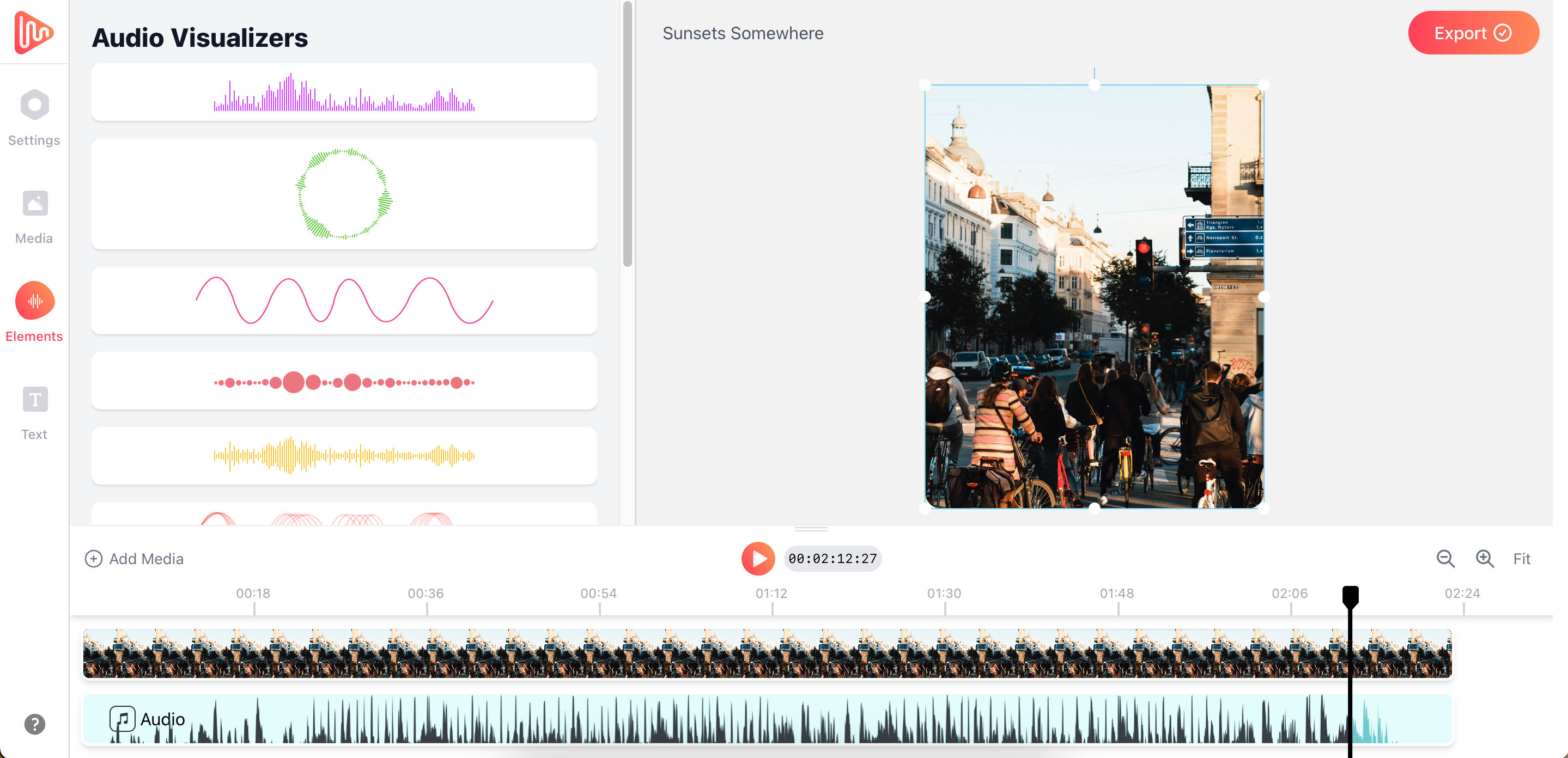Viewport: 1568px width, 758px height.
Task: Click the Export button
Action: pos(1473,33)
